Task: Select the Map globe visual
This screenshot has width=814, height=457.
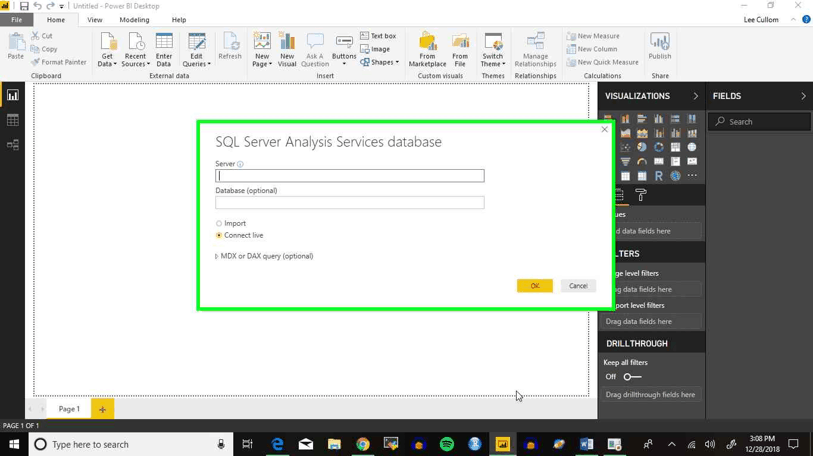Action: click(691, 147)
